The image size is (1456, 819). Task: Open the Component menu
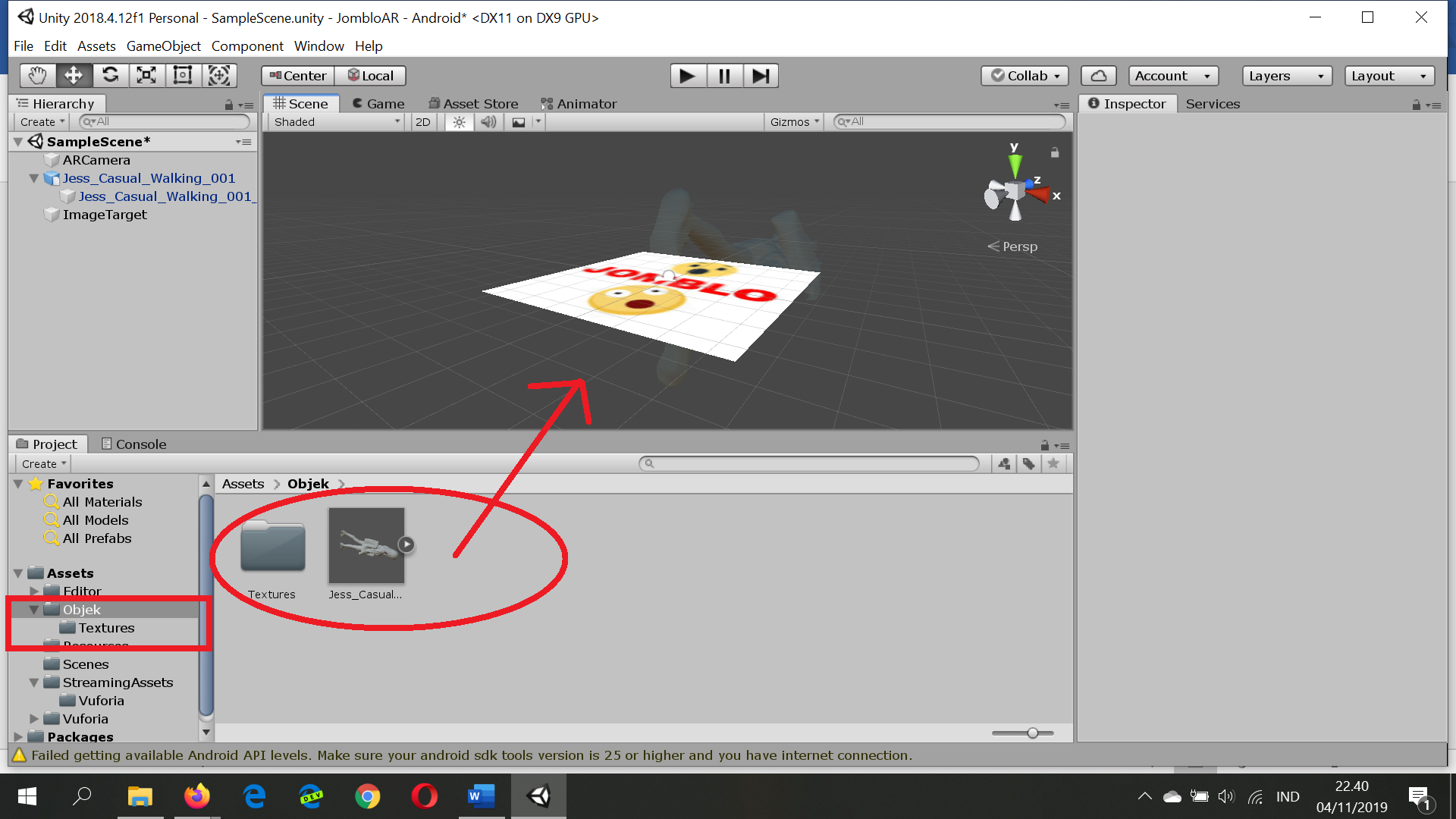pos(247,46)
